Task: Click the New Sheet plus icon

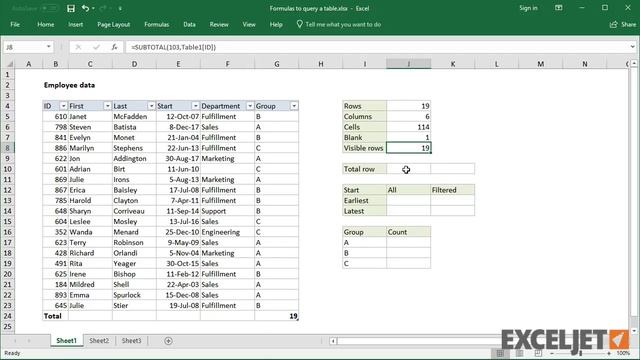Action: [x=168, y=341]
